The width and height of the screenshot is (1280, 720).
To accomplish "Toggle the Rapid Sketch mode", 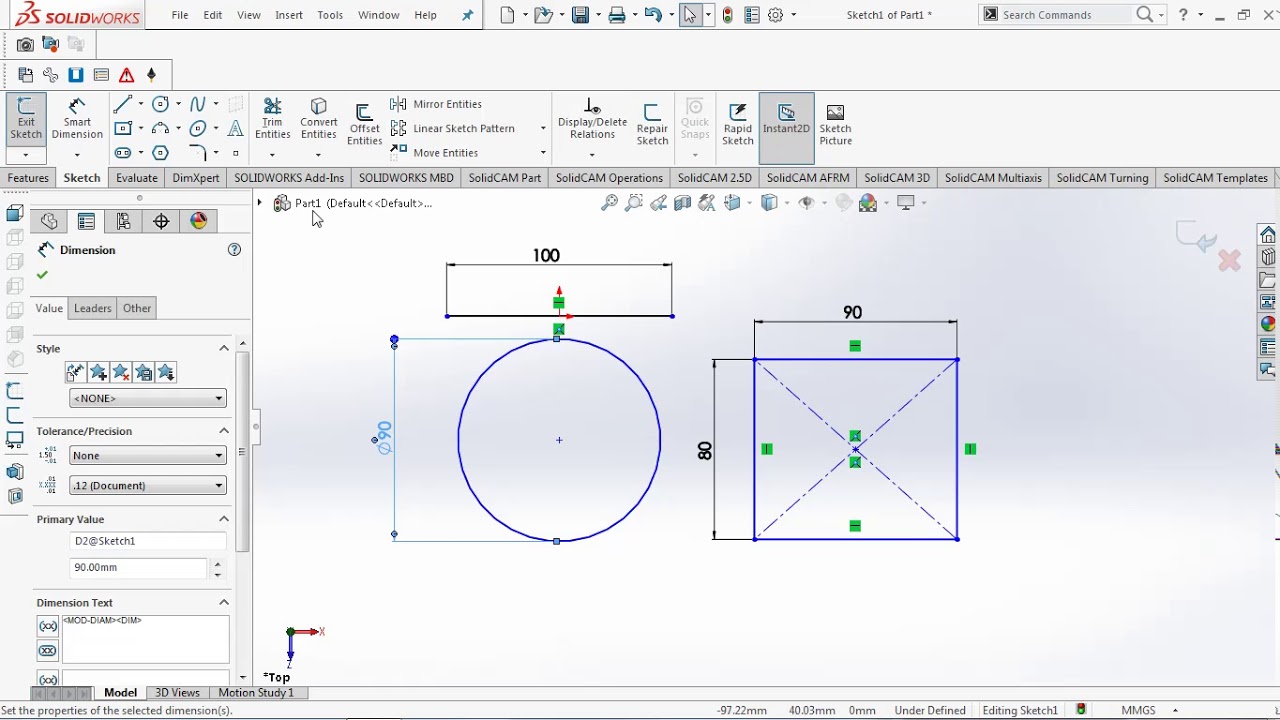I will (x=738, y=124).
